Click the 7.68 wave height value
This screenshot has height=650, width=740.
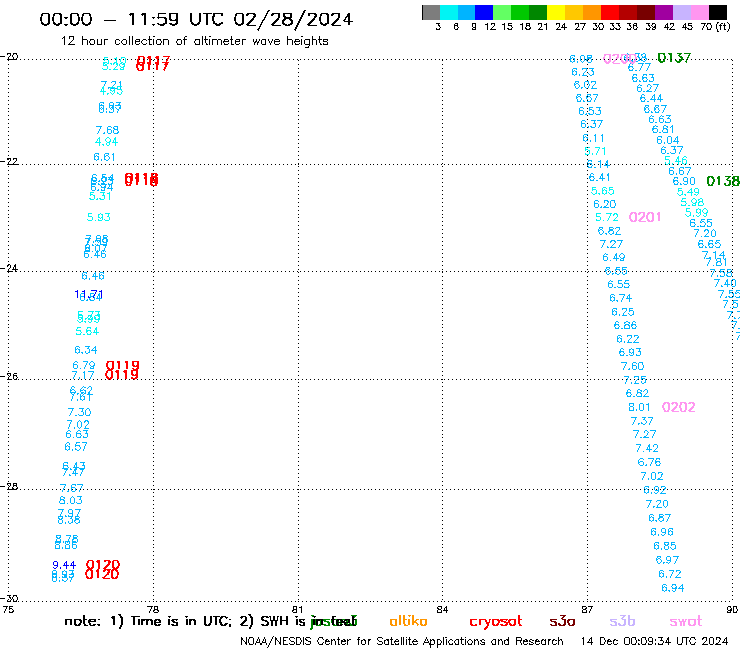(107, 130)
